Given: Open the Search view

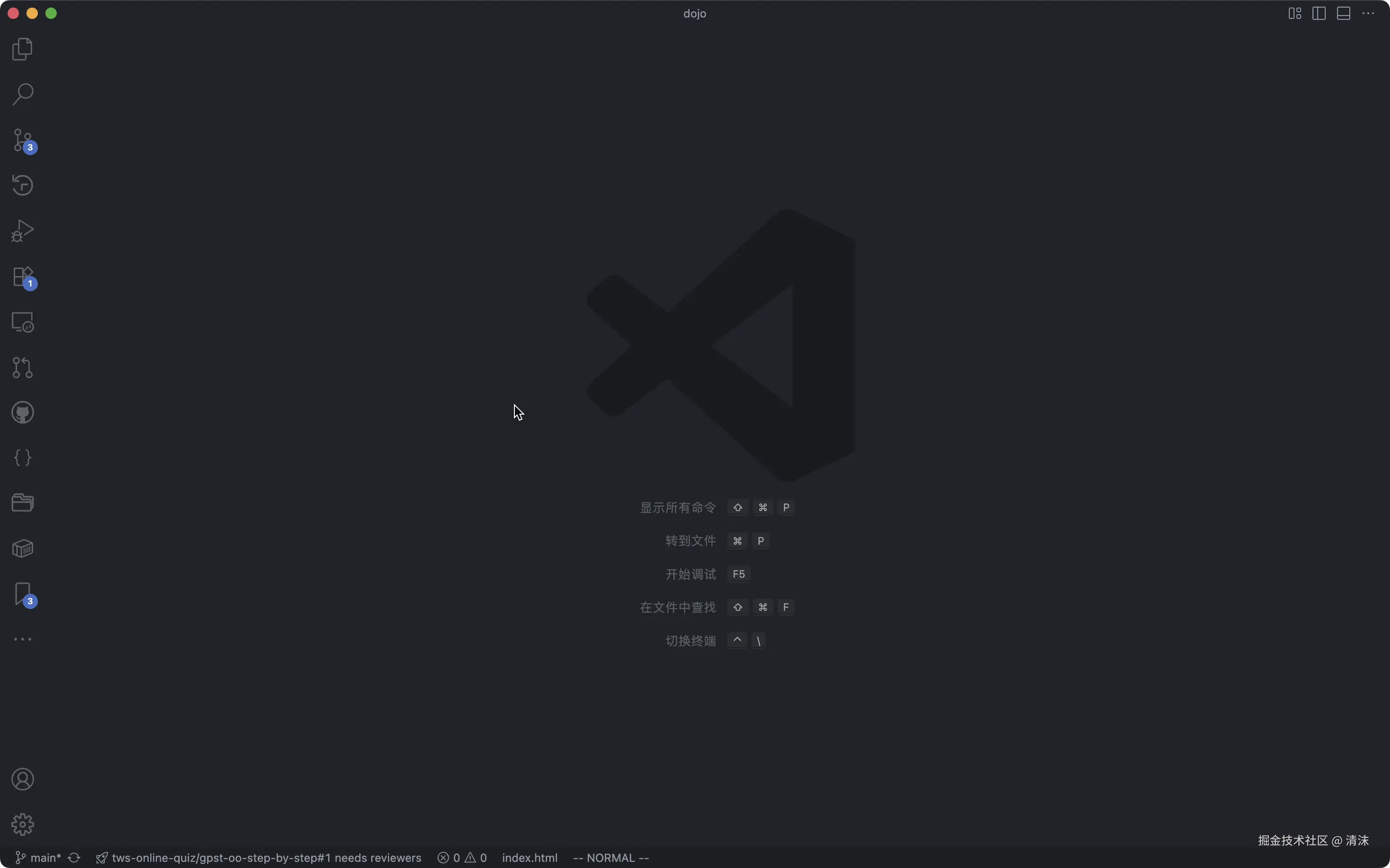Looking at the screenshot, I should (22, 95).
